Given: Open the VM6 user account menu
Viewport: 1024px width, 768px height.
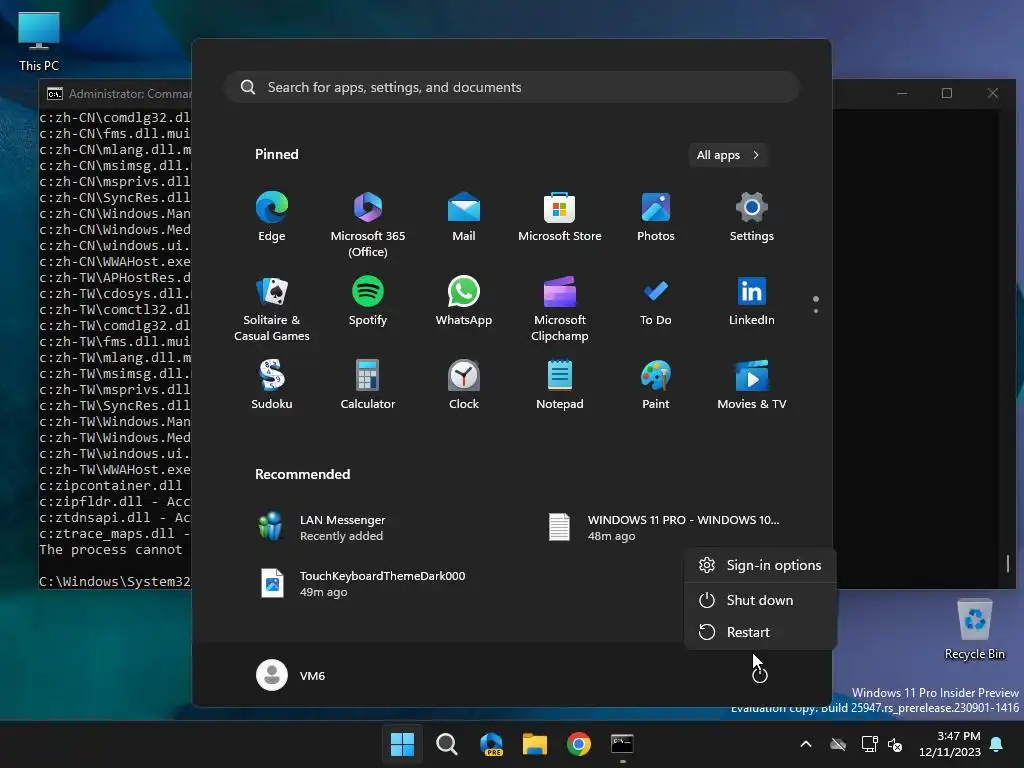Looking at the screenshot, I should [291, 675].
